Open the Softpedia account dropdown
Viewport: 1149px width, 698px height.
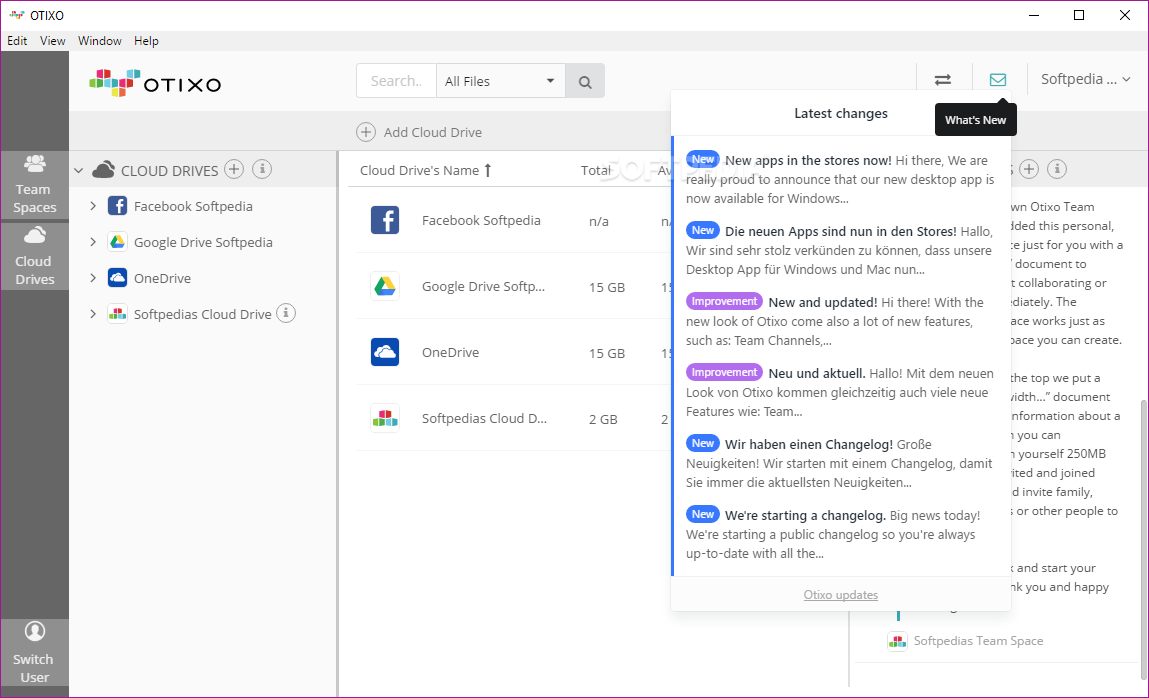tap(1085, 79)
